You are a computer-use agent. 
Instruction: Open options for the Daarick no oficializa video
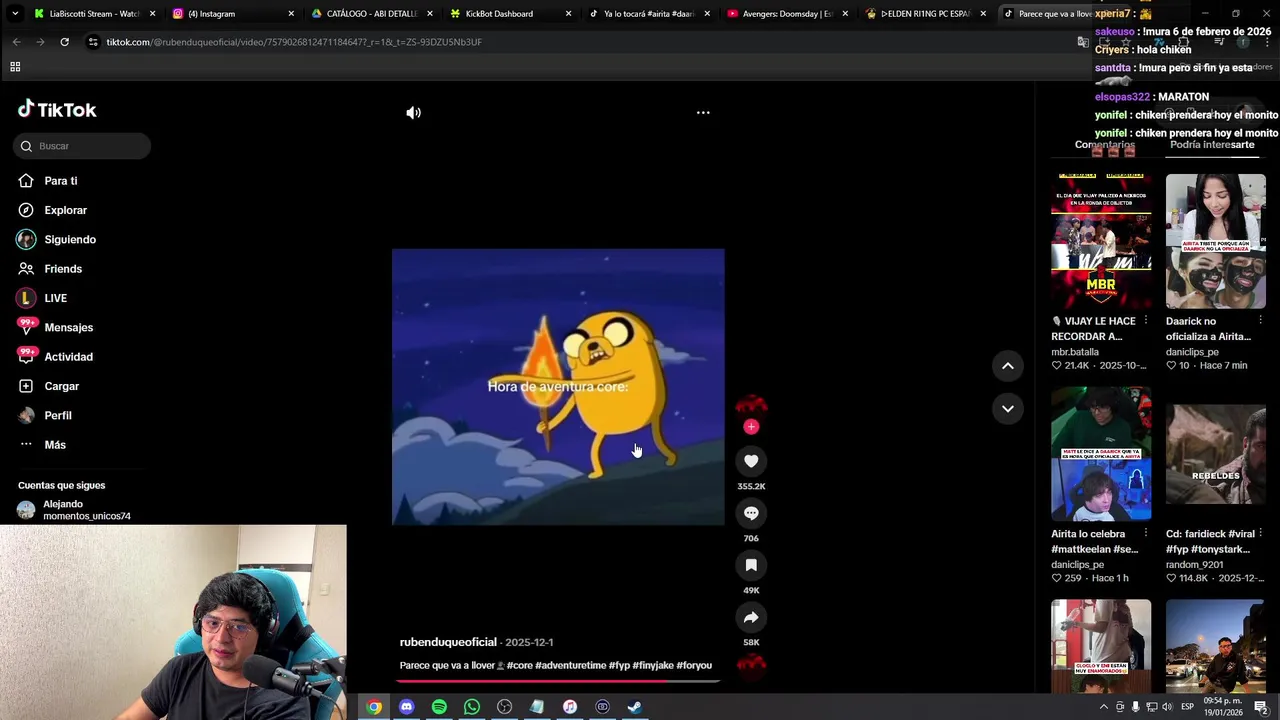[x=1260, y=321]
